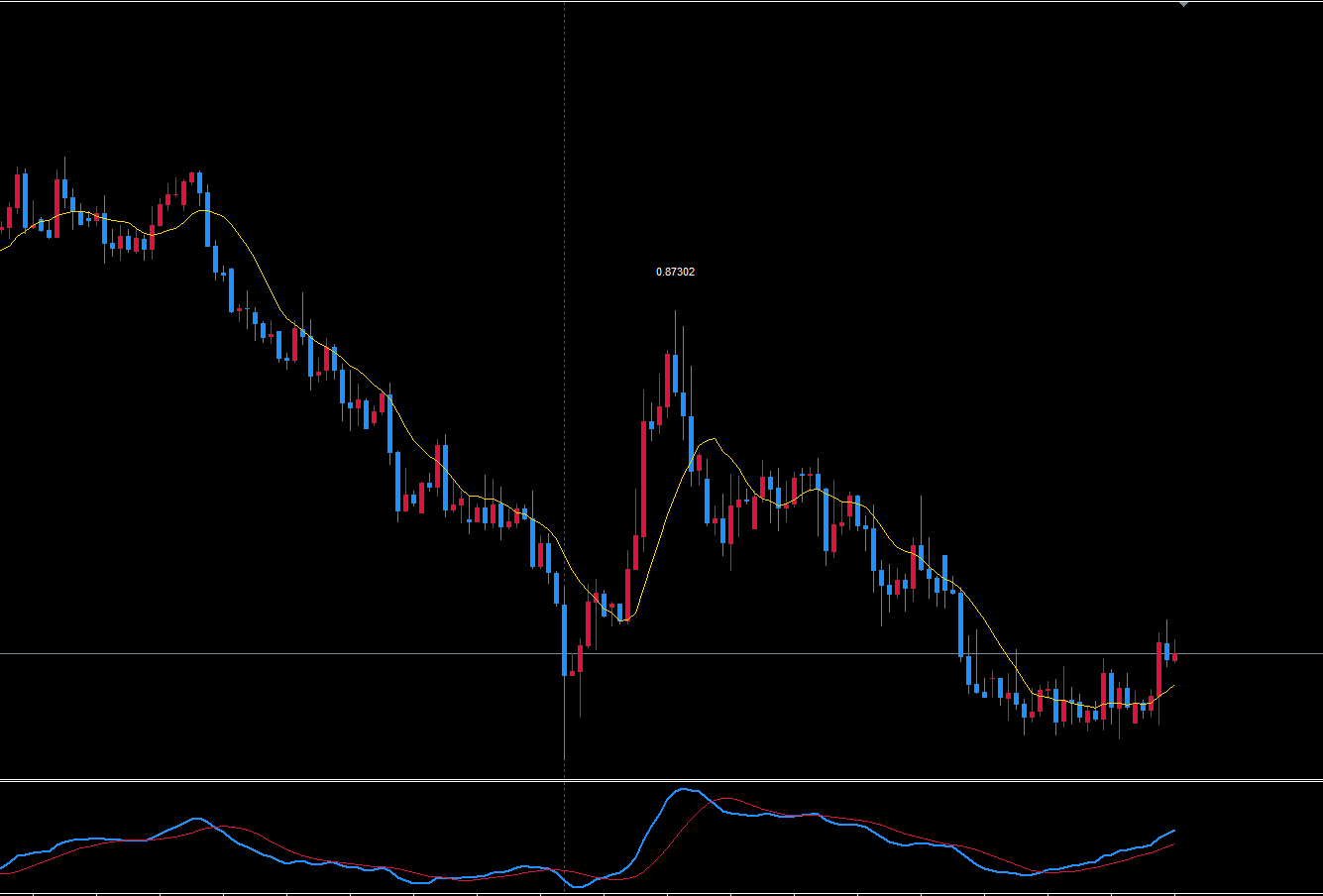
Task: Click the right end of the blue oscillator line
Action: pos(1173,831)
